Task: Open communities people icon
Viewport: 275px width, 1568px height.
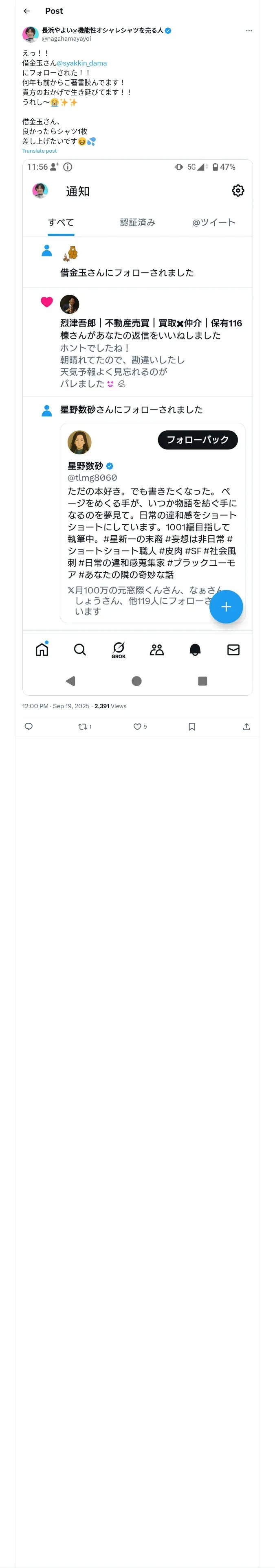Action: [x=157, y=650]
